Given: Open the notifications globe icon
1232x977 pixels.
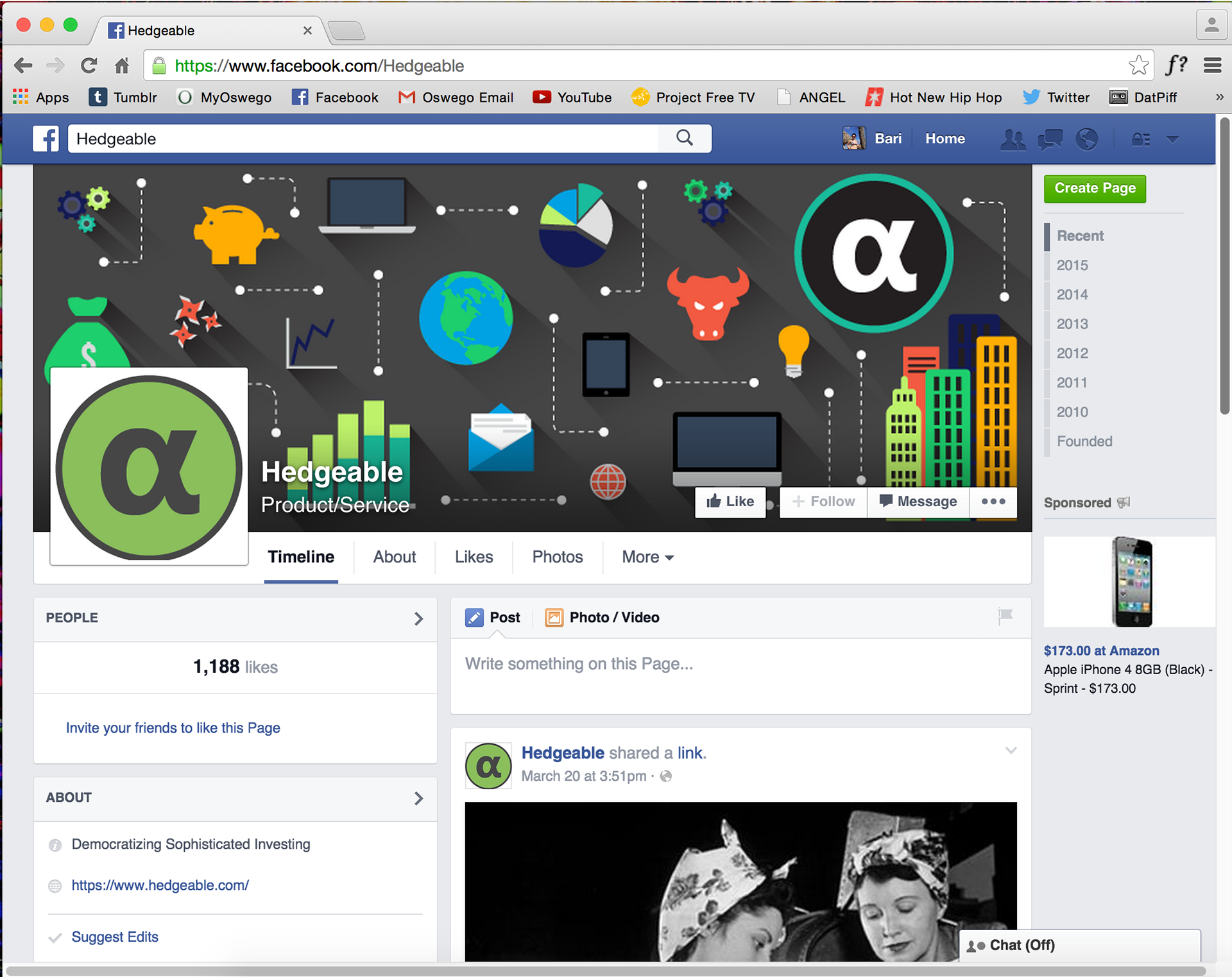Looking at the screenshot, I should pos(1086,139).
